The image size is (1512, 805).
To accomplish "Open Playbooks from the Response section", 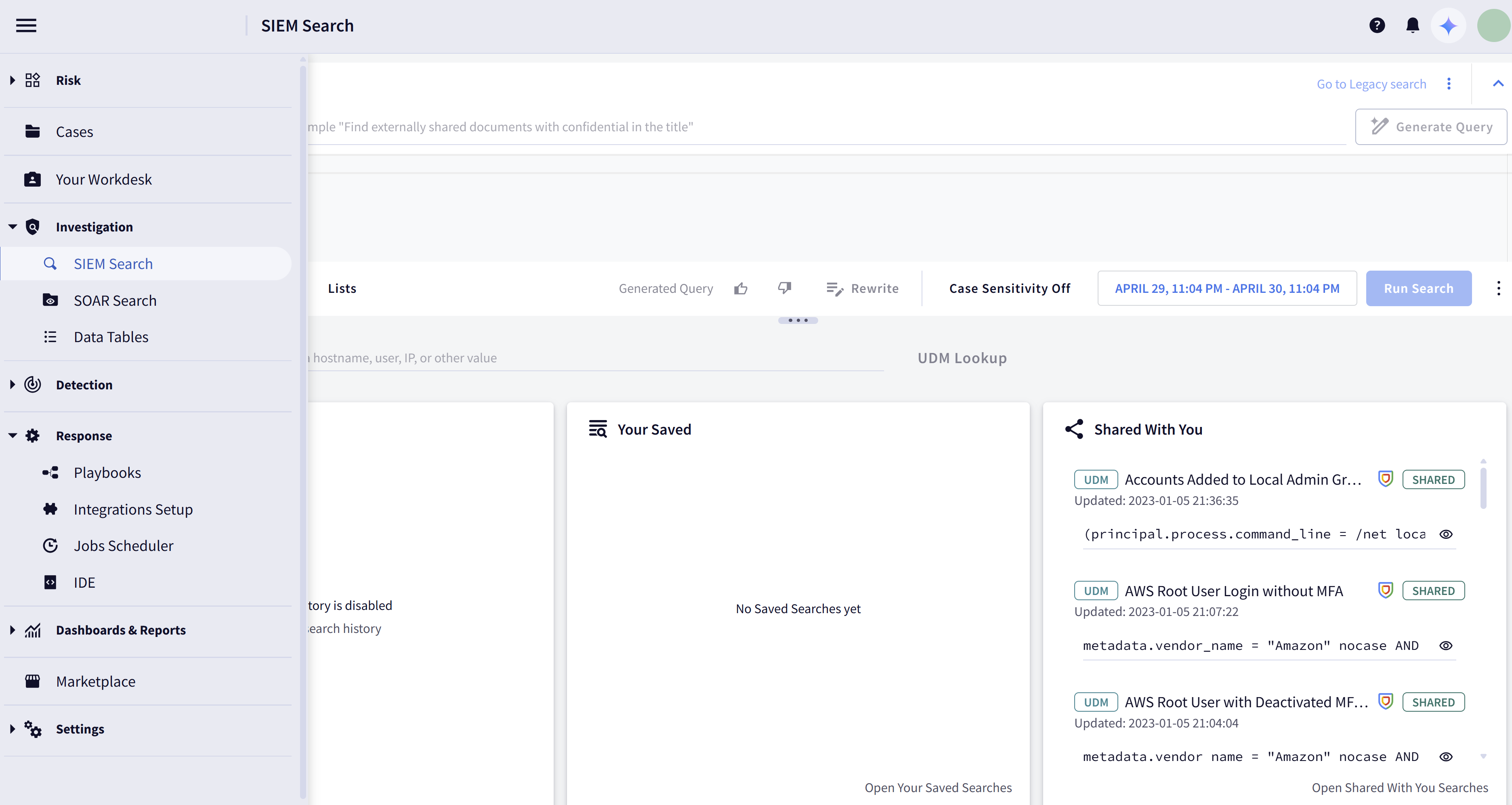I will click(x=107, y=472).
